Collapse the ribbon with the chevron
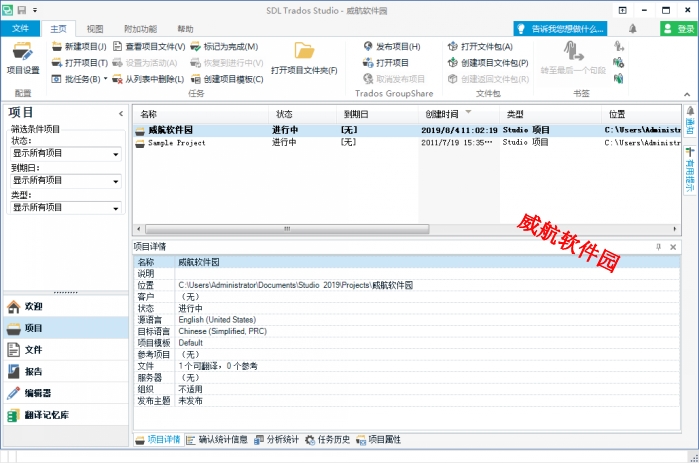Screen dimensions: 699x463 [687, 94]
